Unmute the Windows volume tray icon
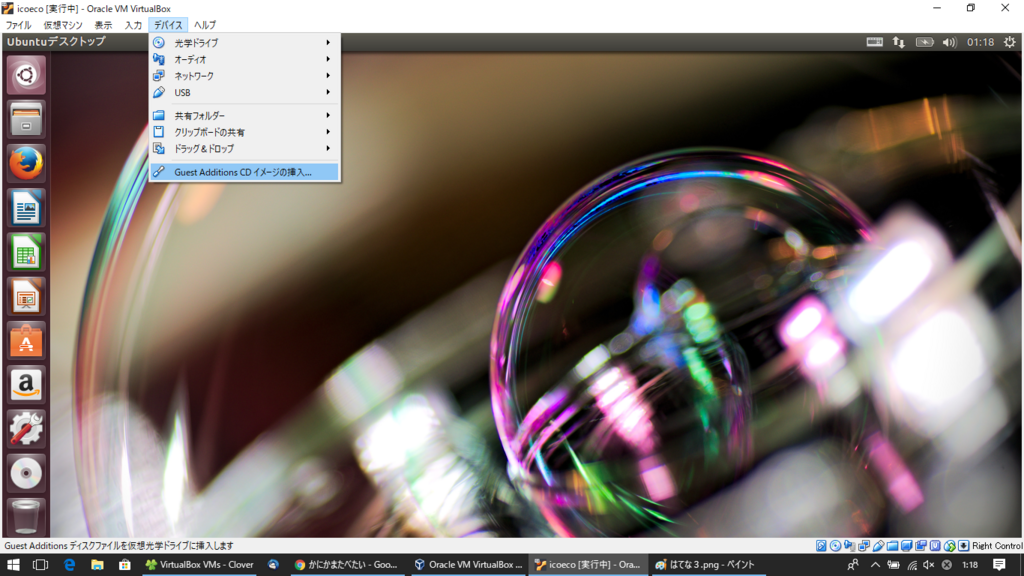Viewport: 1024px width, 576px height. (929, 565)
